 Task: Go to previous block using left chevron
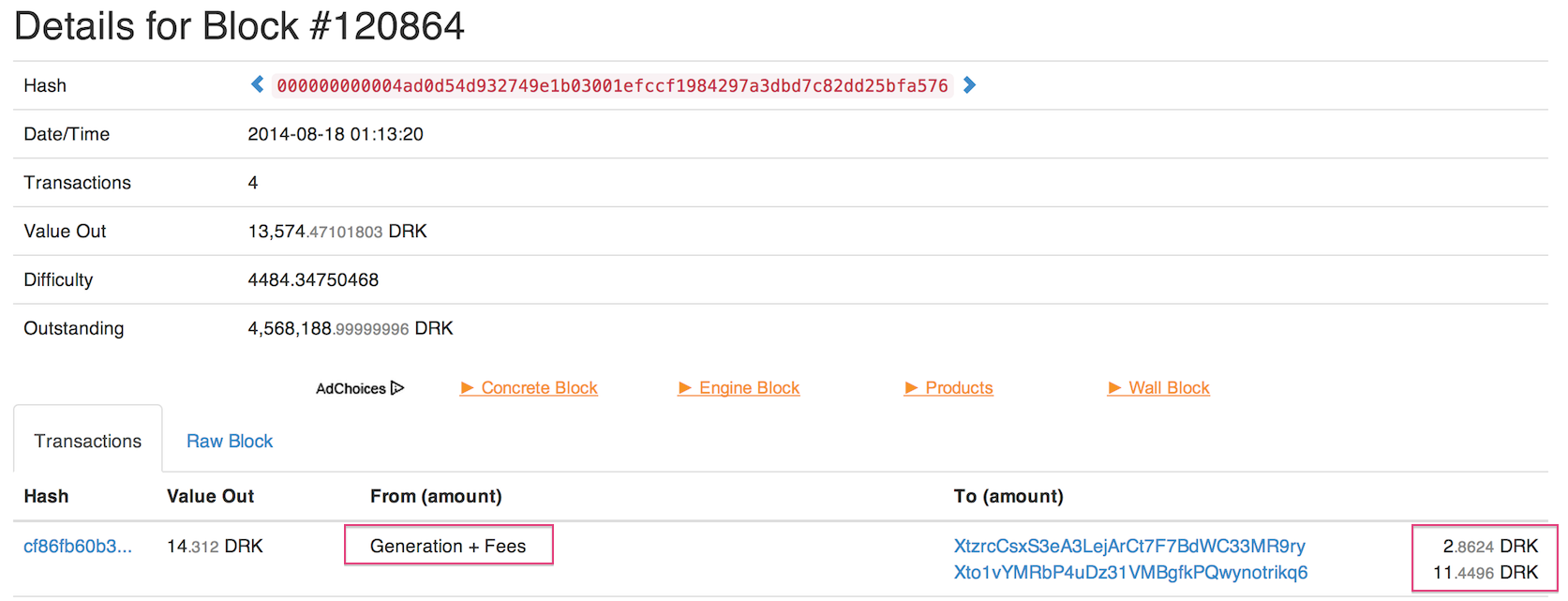257,85
